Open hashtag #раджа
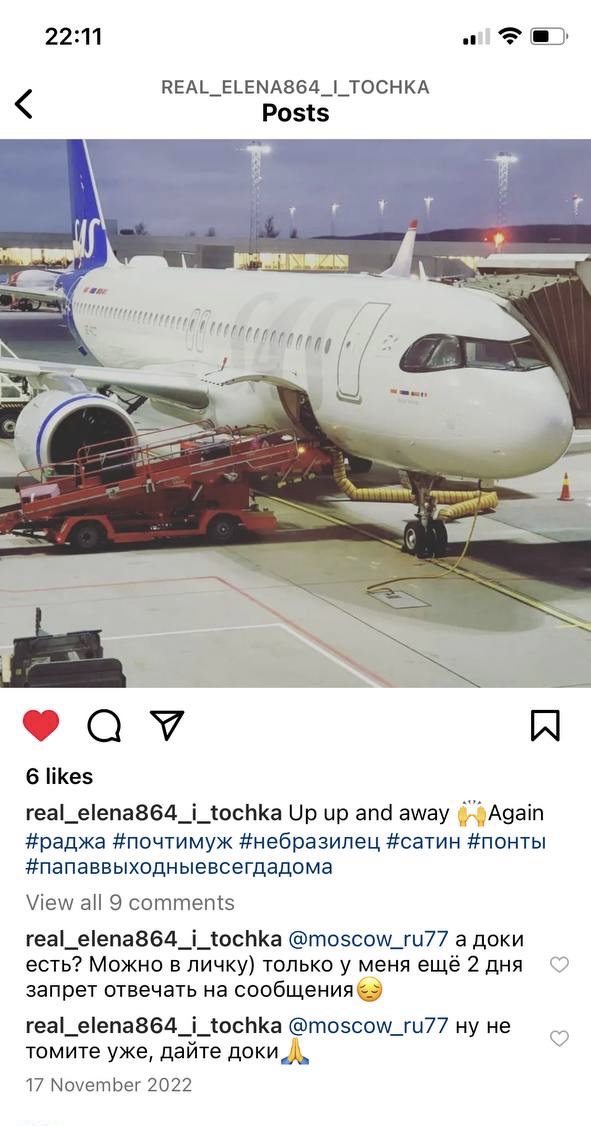 pos(65,841)
